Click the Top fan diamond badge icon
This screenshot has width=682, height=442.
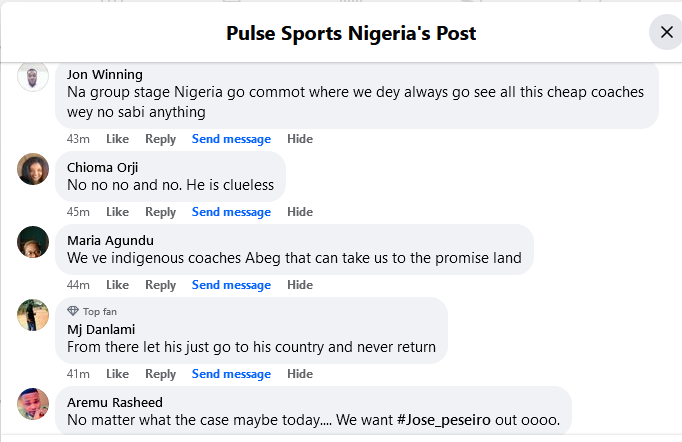pos(73,311)
